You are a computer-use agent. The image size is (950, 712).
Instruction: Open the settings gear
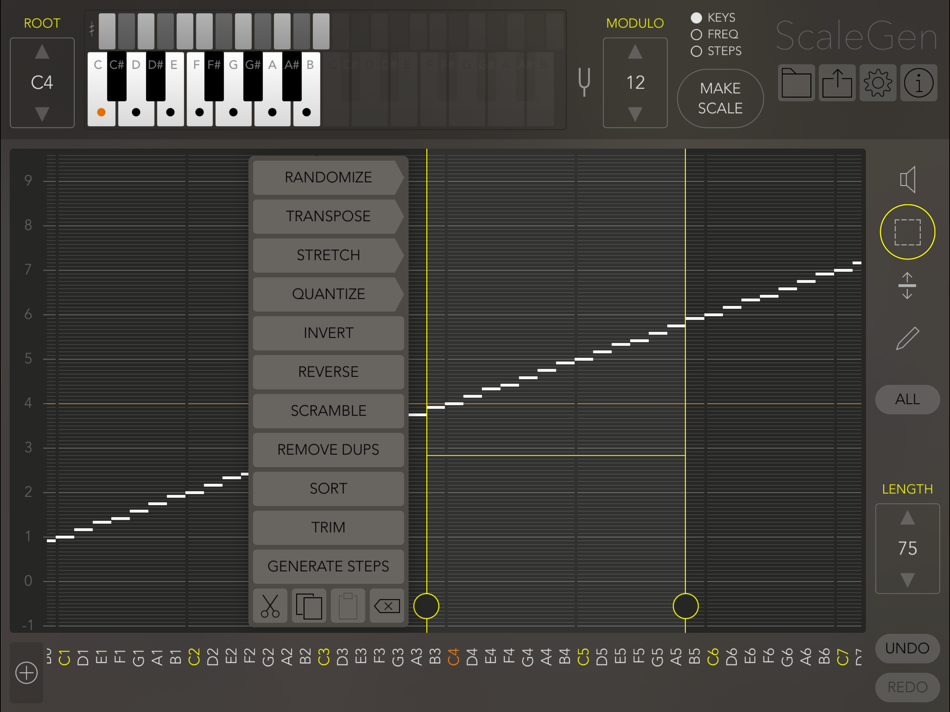(878, 83)
